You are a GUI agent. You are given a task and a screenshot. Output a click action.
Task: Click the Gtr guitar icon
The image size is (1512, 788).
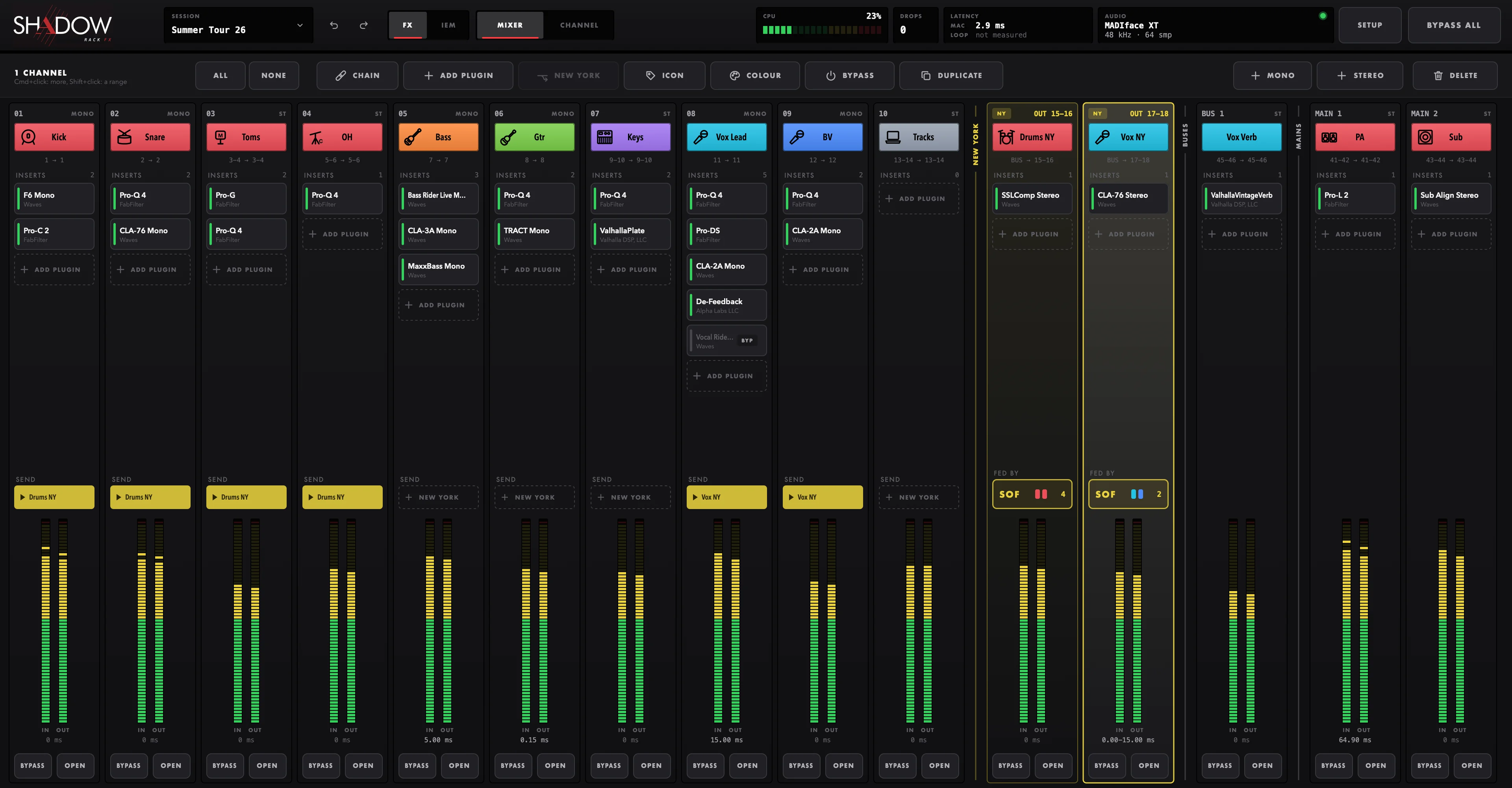[x=508, y=137]
